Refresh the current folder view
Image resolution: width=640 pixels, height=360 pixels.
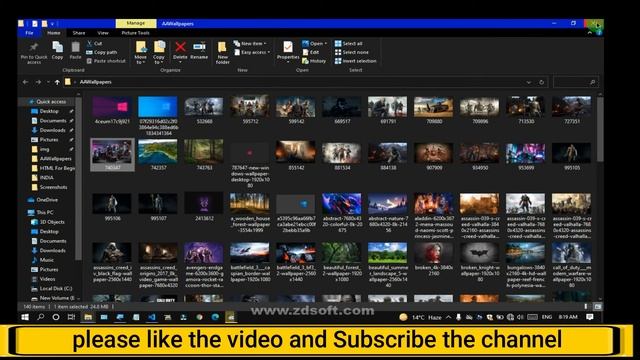(541, 82)
